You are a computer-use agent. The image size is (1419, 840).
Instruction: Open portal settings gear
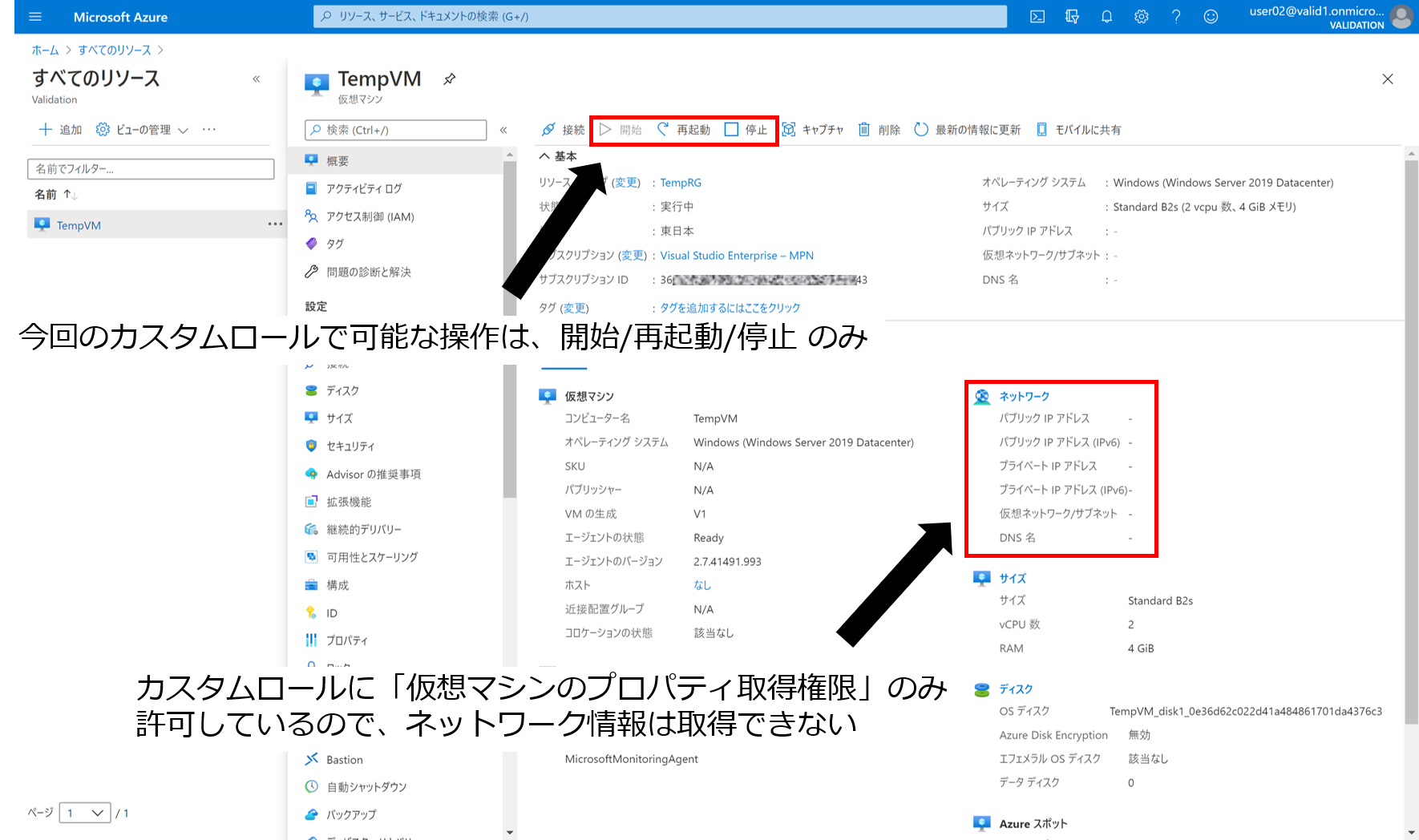pos(1142,17)
